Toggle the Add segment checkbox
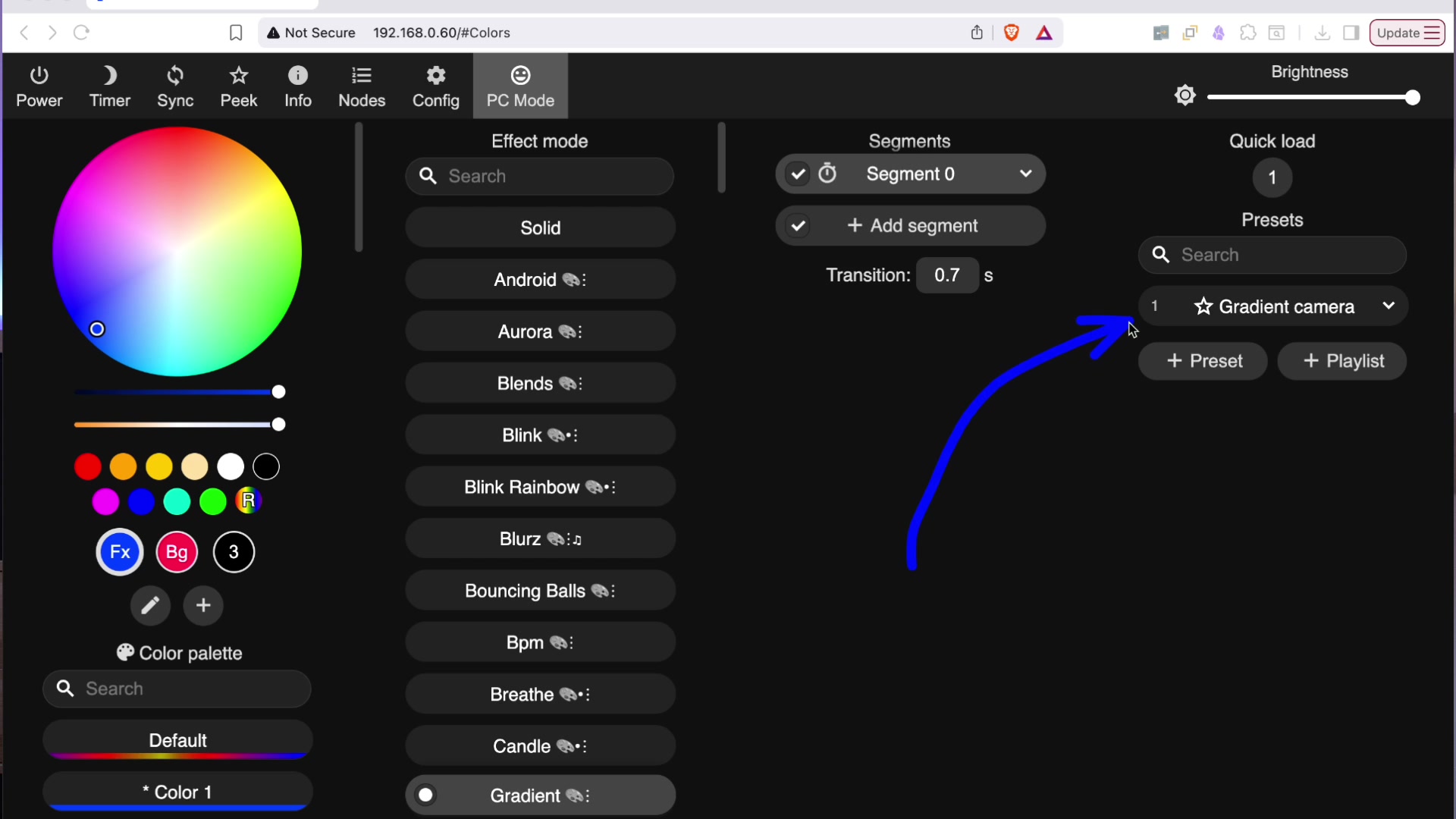 (798, 226)
